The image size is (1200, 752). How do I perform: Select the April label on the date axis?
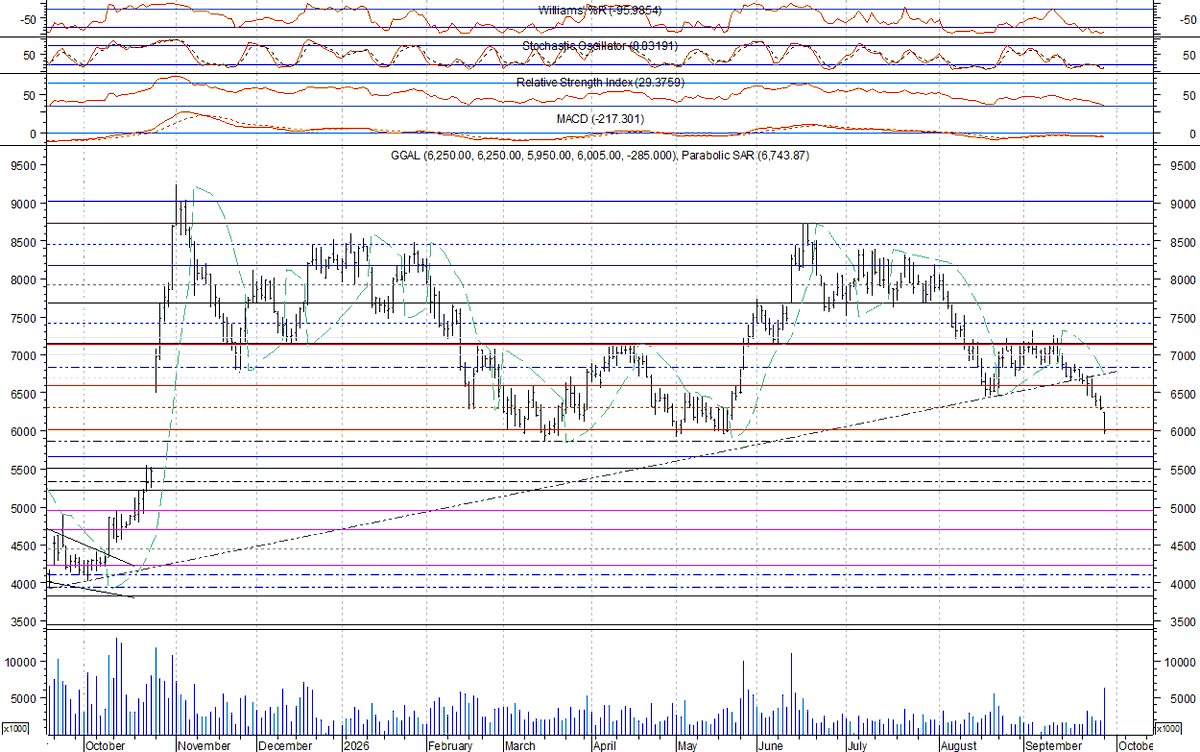(603, 745)
